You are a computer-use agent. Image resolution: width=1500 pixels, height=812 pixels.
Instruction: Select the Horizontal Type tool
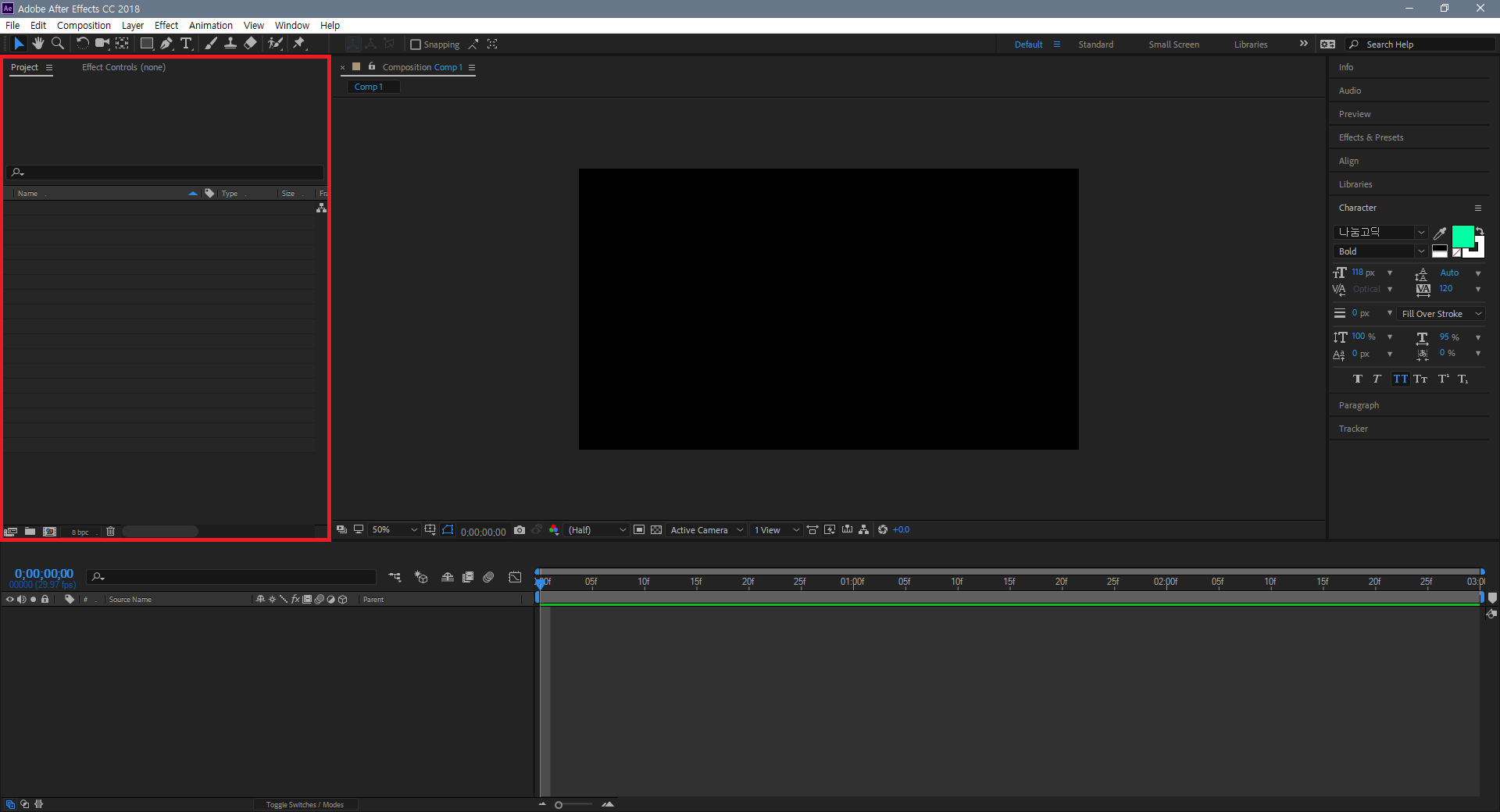(x=186, y=44)
